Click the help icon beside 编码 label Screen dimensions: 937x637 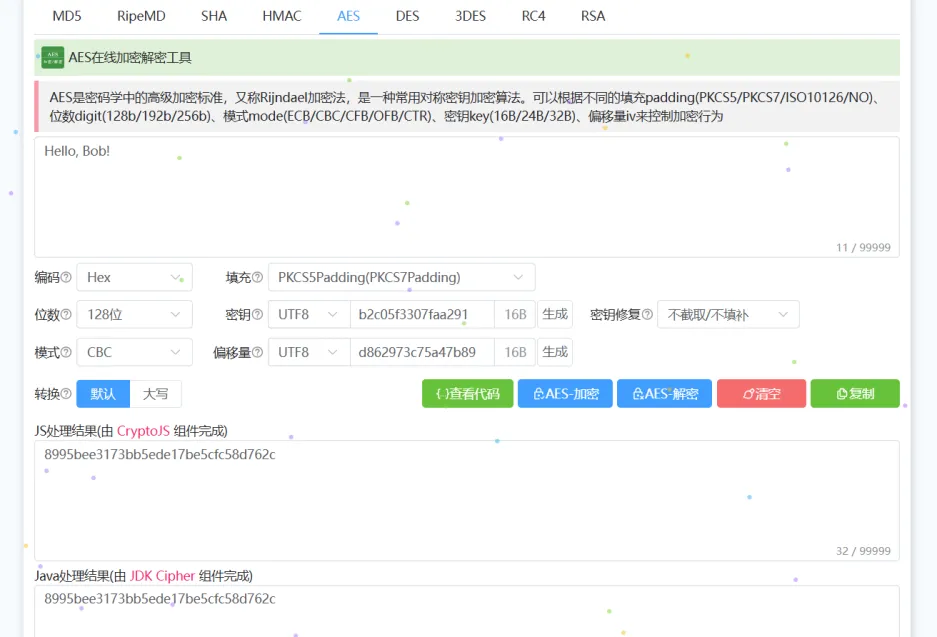coord(66,277)
